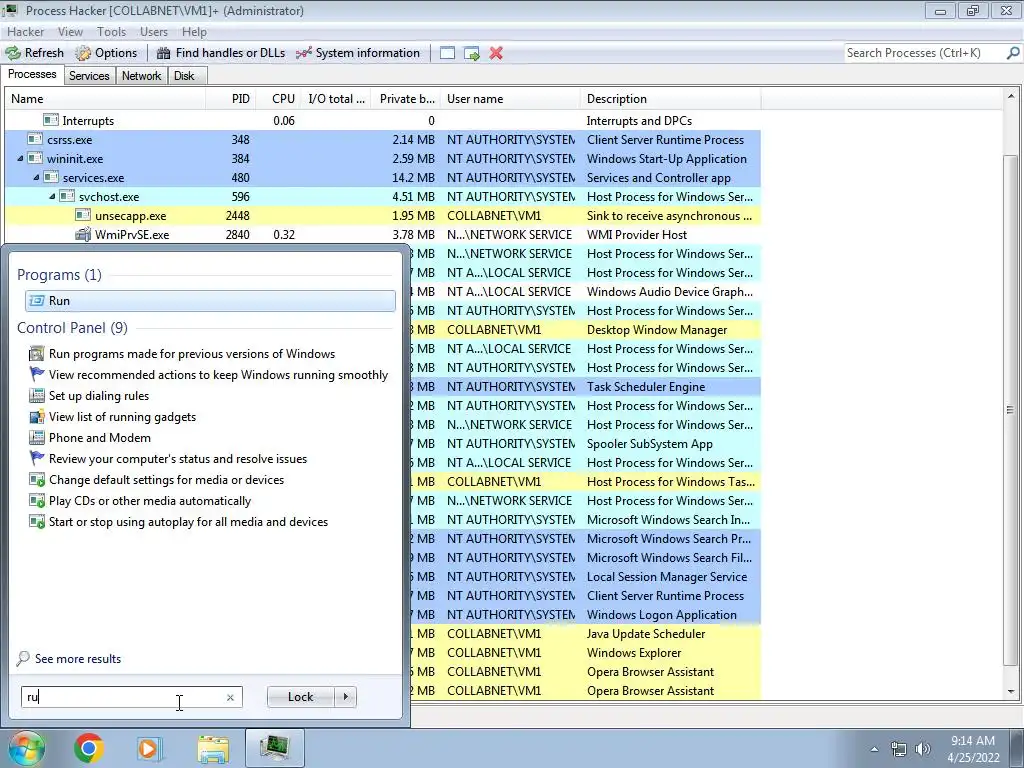Click the find window and thread icon
The image size is (1024, 768).
point(472,53)
